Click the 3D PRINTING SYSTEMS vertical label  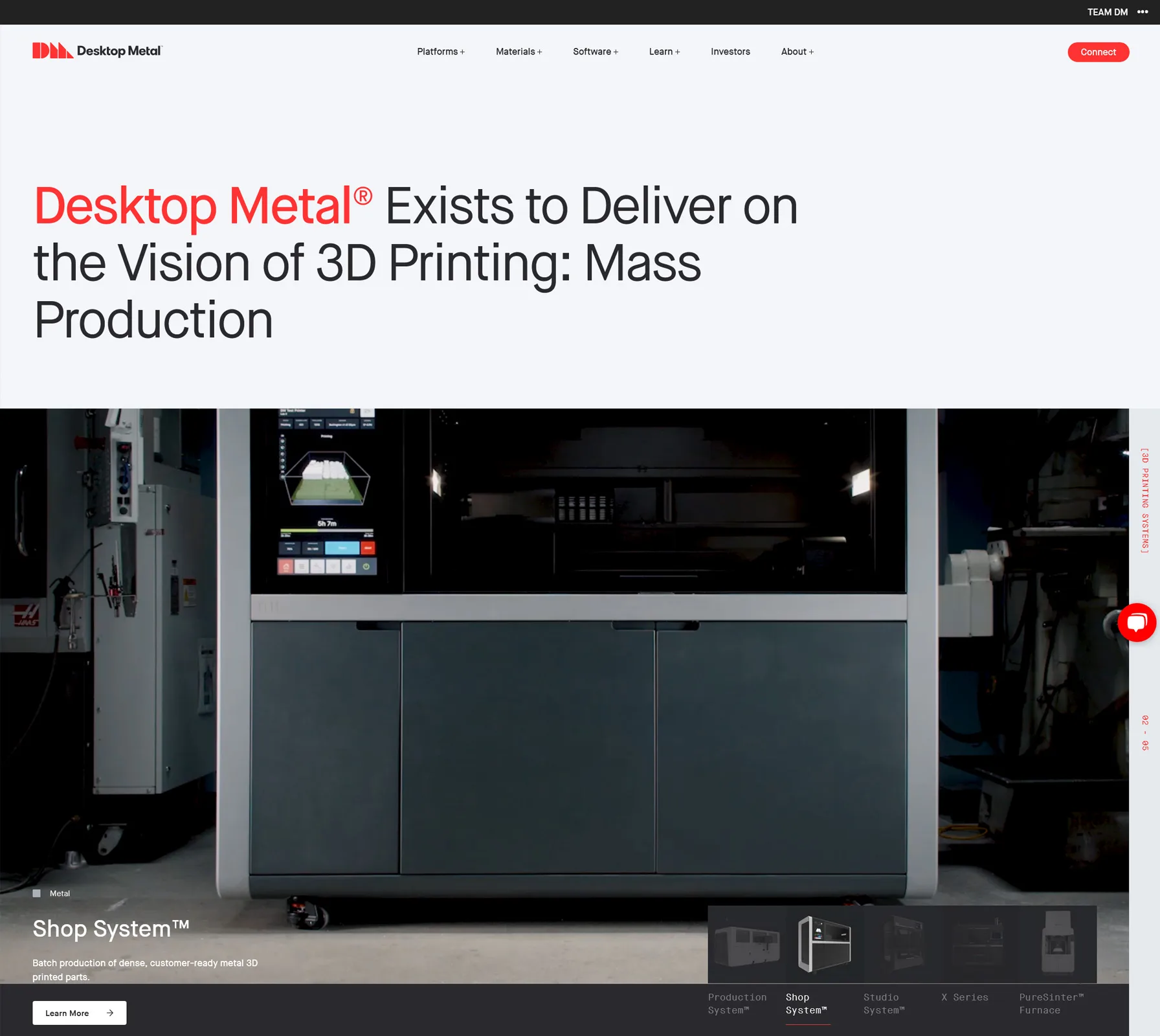[1144, 501]
